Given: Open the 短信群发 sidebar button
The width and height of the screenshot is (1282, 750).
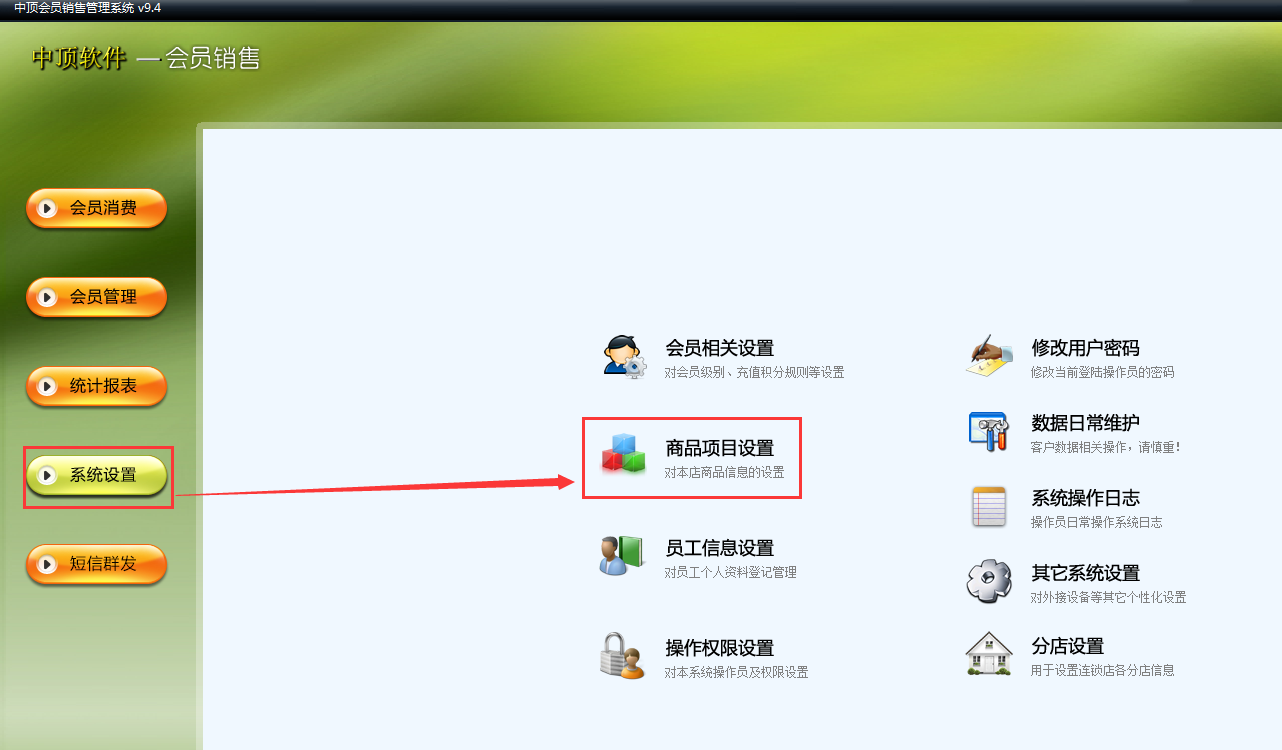Looking at the screenshot, I should [x=96, y=564].
